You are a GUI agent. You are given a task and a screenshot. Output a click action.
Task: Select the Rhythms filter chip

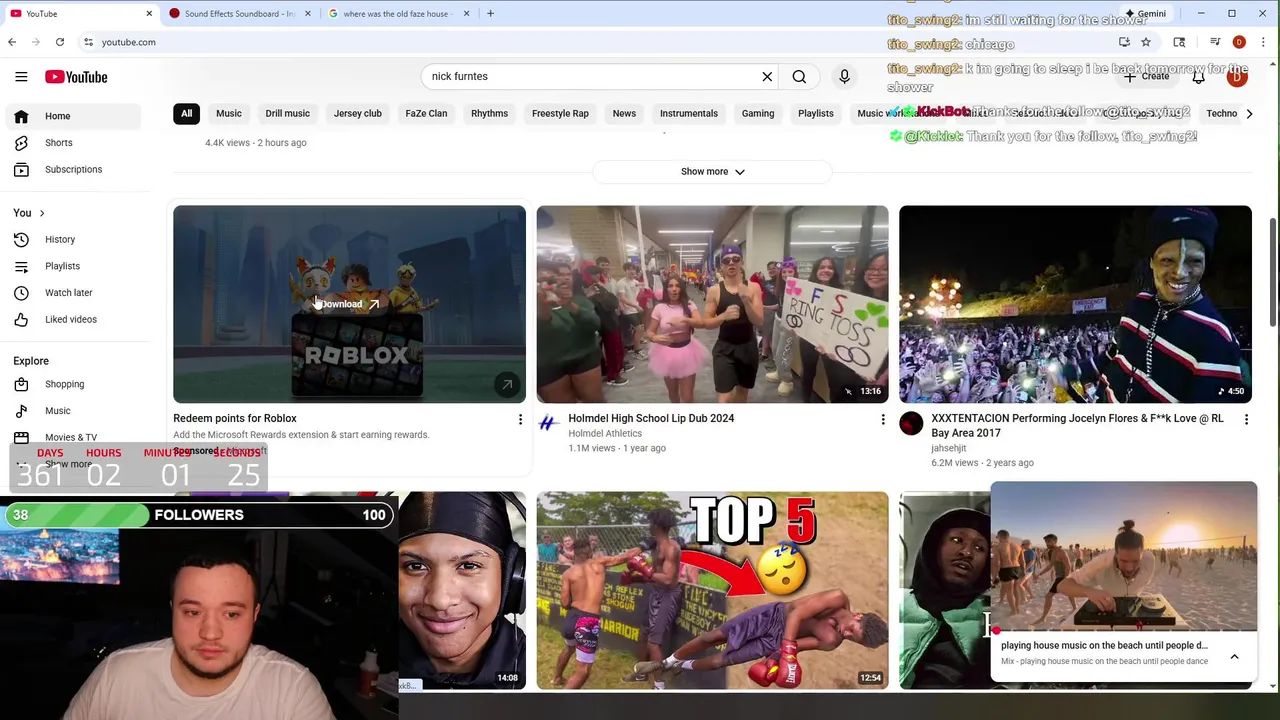[x=489, y=114]
